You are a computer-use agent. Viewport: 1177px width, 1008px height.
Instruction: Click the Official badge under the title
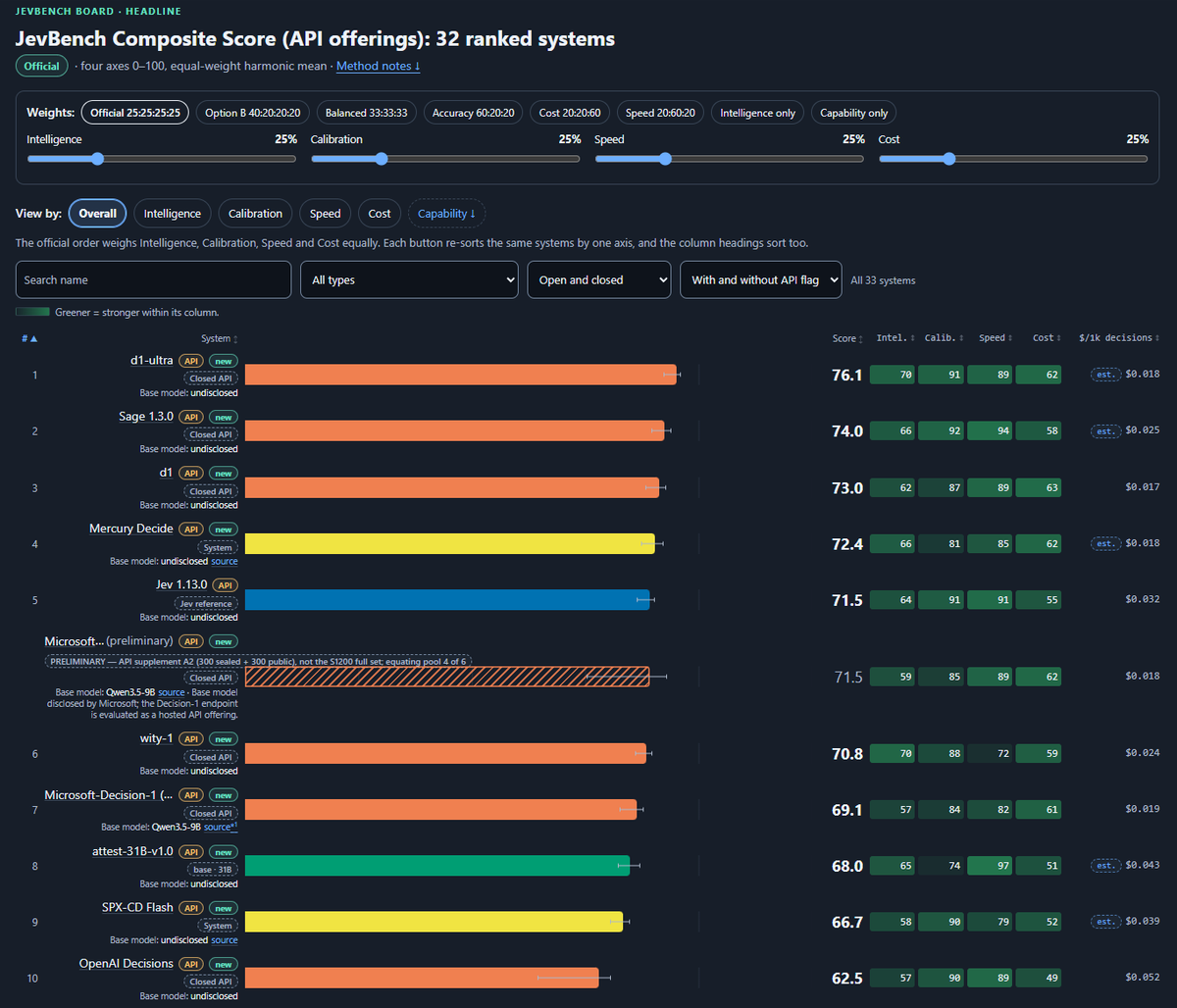[41, 67]
